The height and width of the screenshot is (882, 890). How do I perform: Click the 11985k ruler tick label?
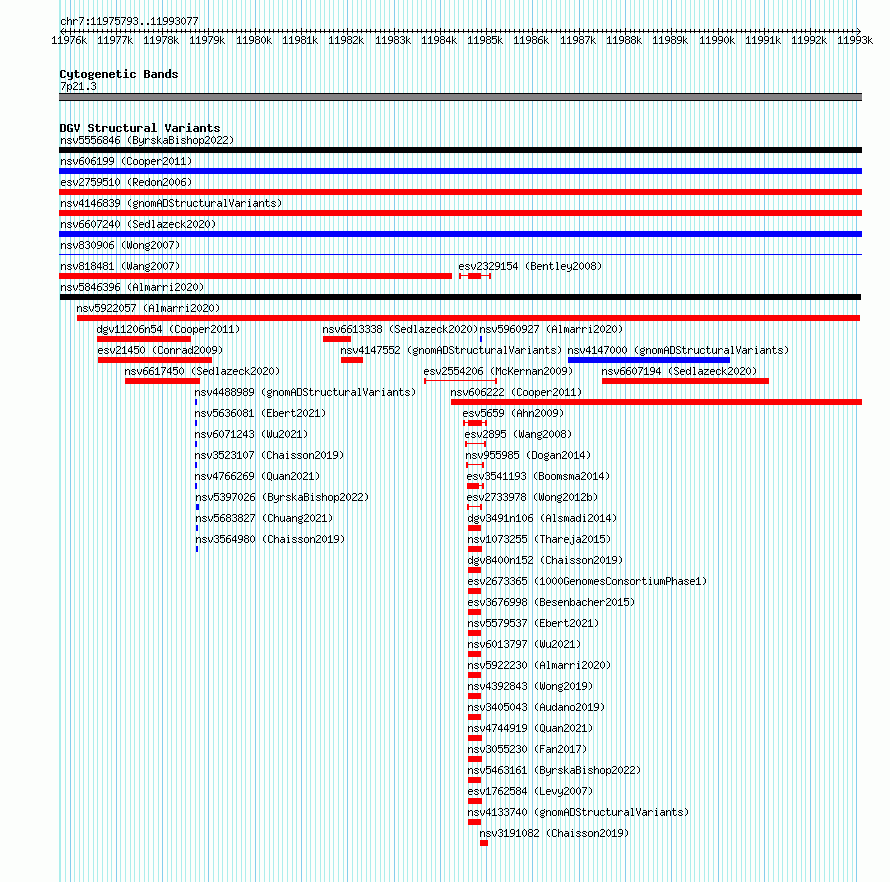pyautogui.click(x=485, y=40)
